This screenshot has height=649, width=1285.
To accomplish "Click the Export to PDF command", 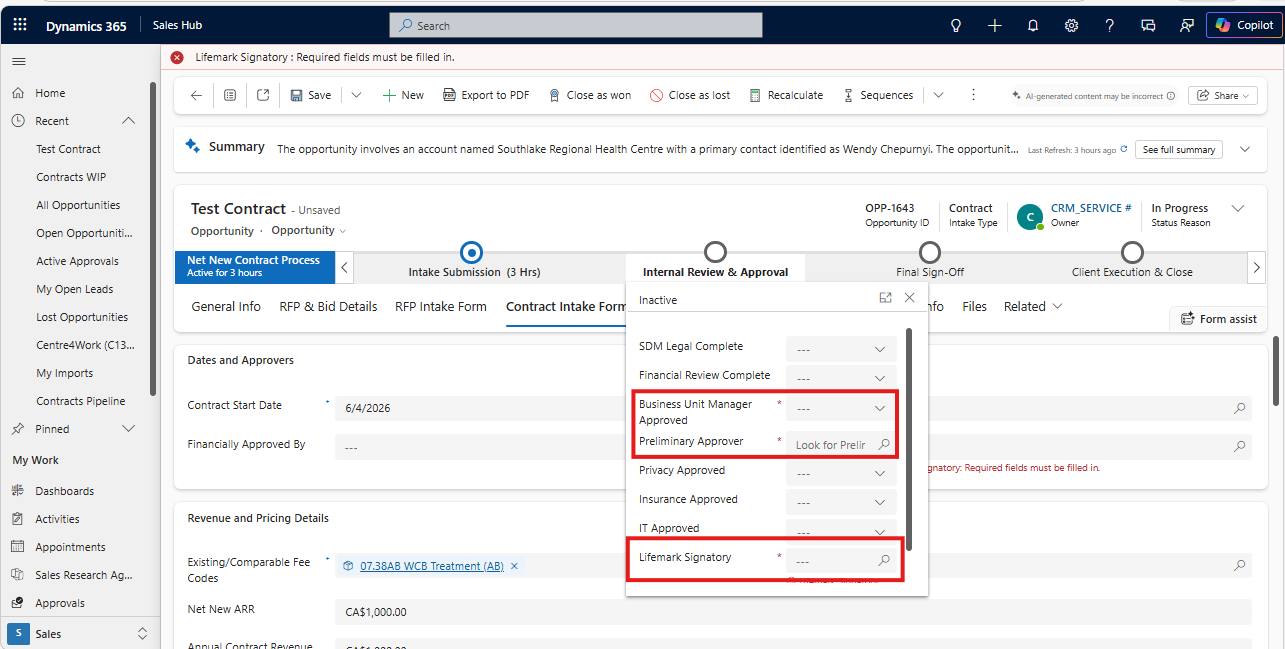I will 486,95.
